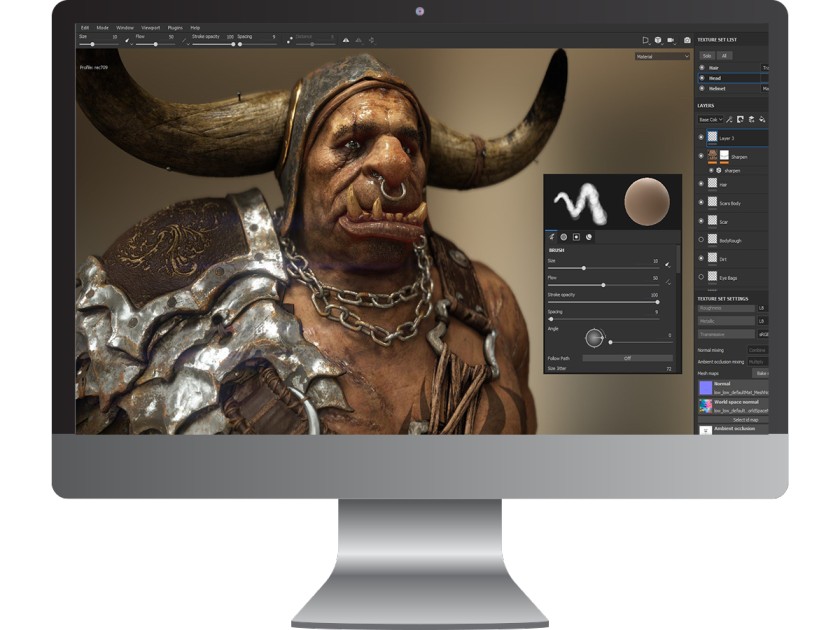
Task: Click the dimmed symmetry settings icon
Action: point(358,40)
